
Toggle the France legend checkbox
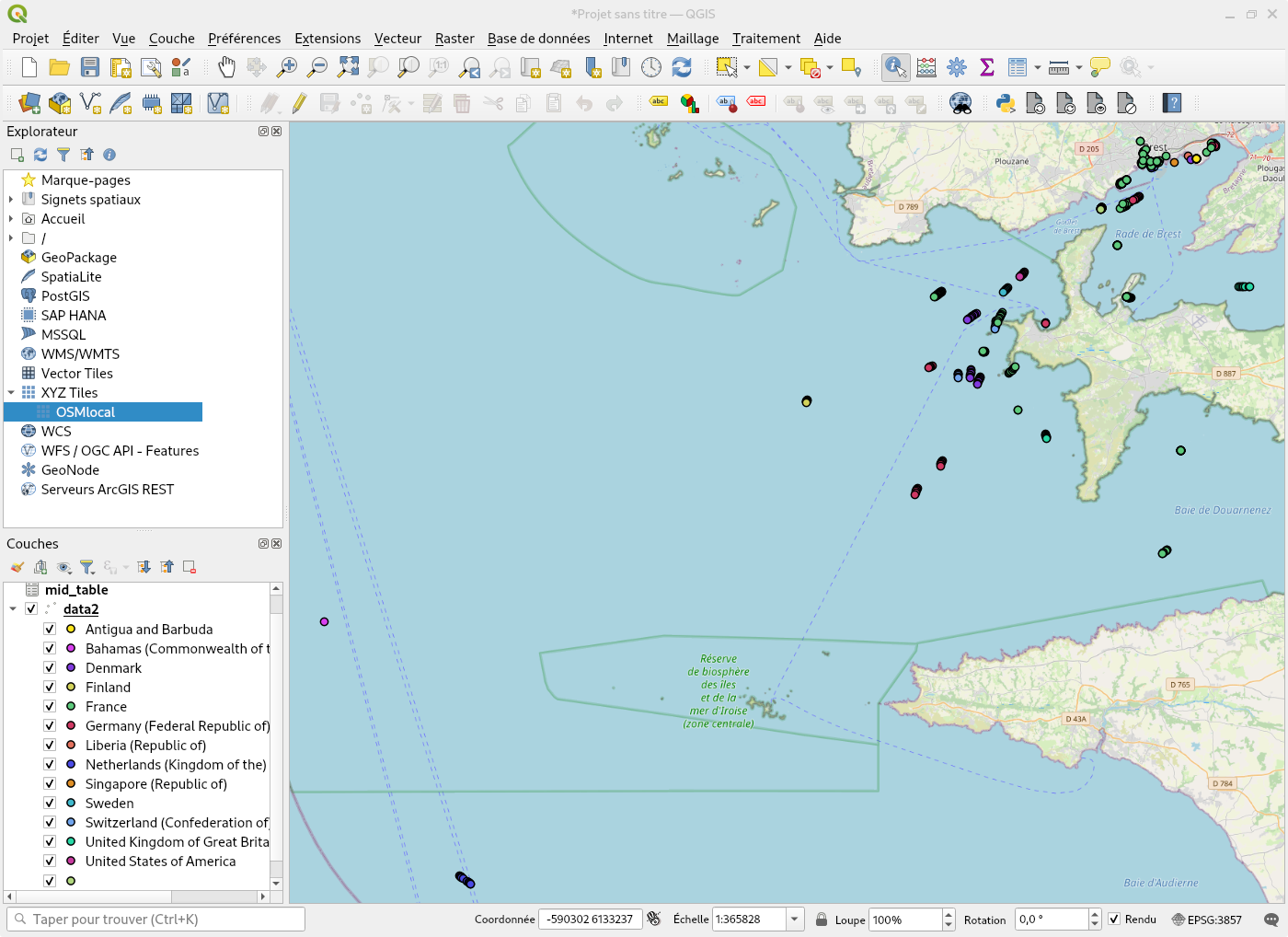tap(50, 707)
